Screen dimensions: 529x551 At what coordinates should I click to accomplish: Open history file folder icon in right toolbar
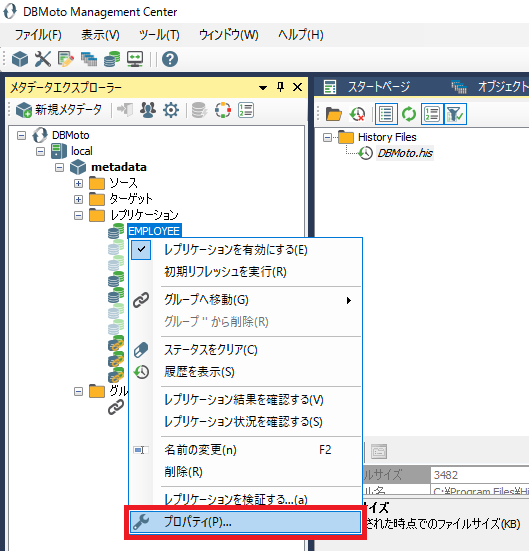coord(334,114)
